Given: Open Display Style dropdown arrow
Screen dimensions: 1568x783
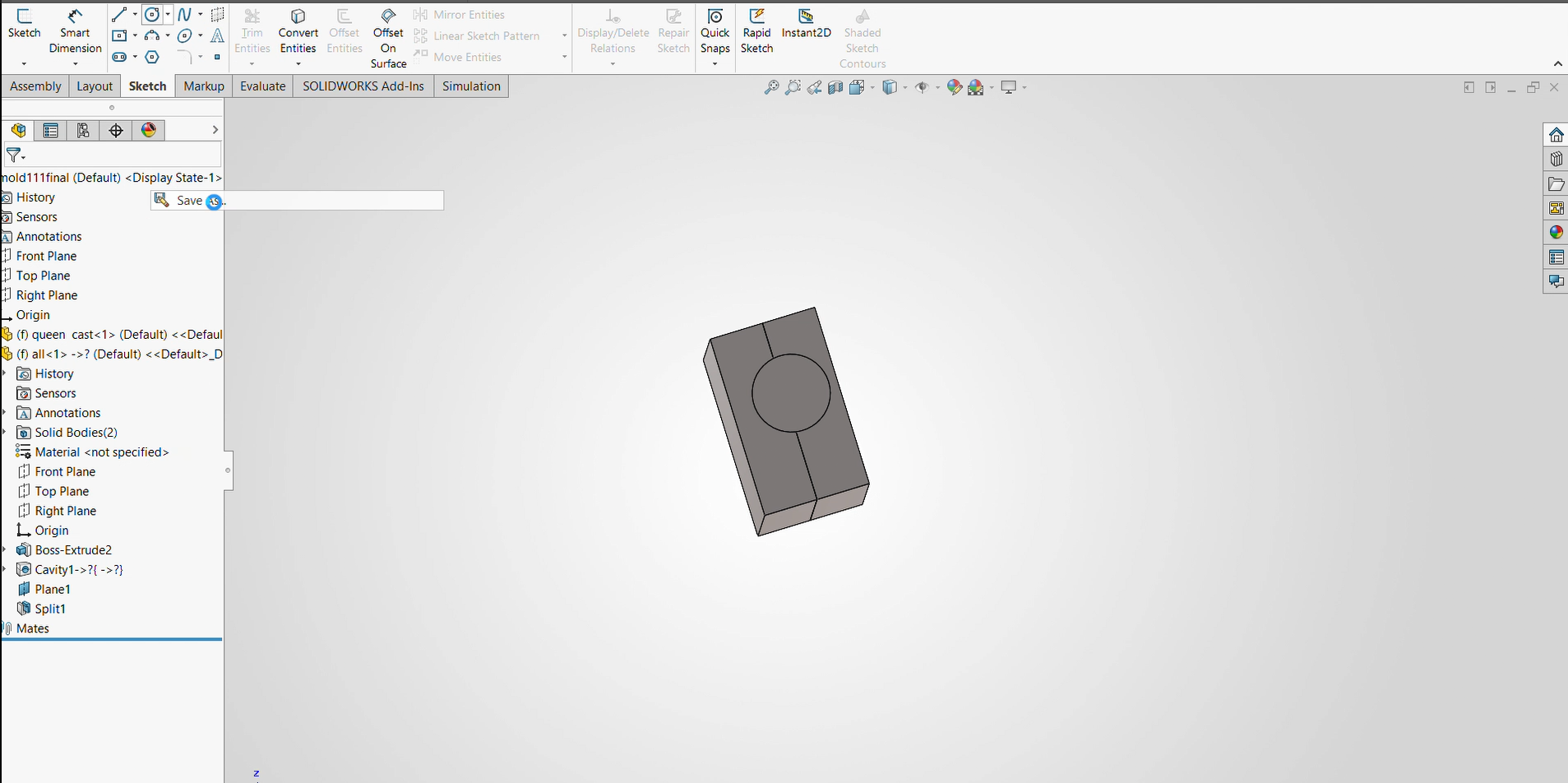Looking at the screenshot, I should (x=905, y=87).
